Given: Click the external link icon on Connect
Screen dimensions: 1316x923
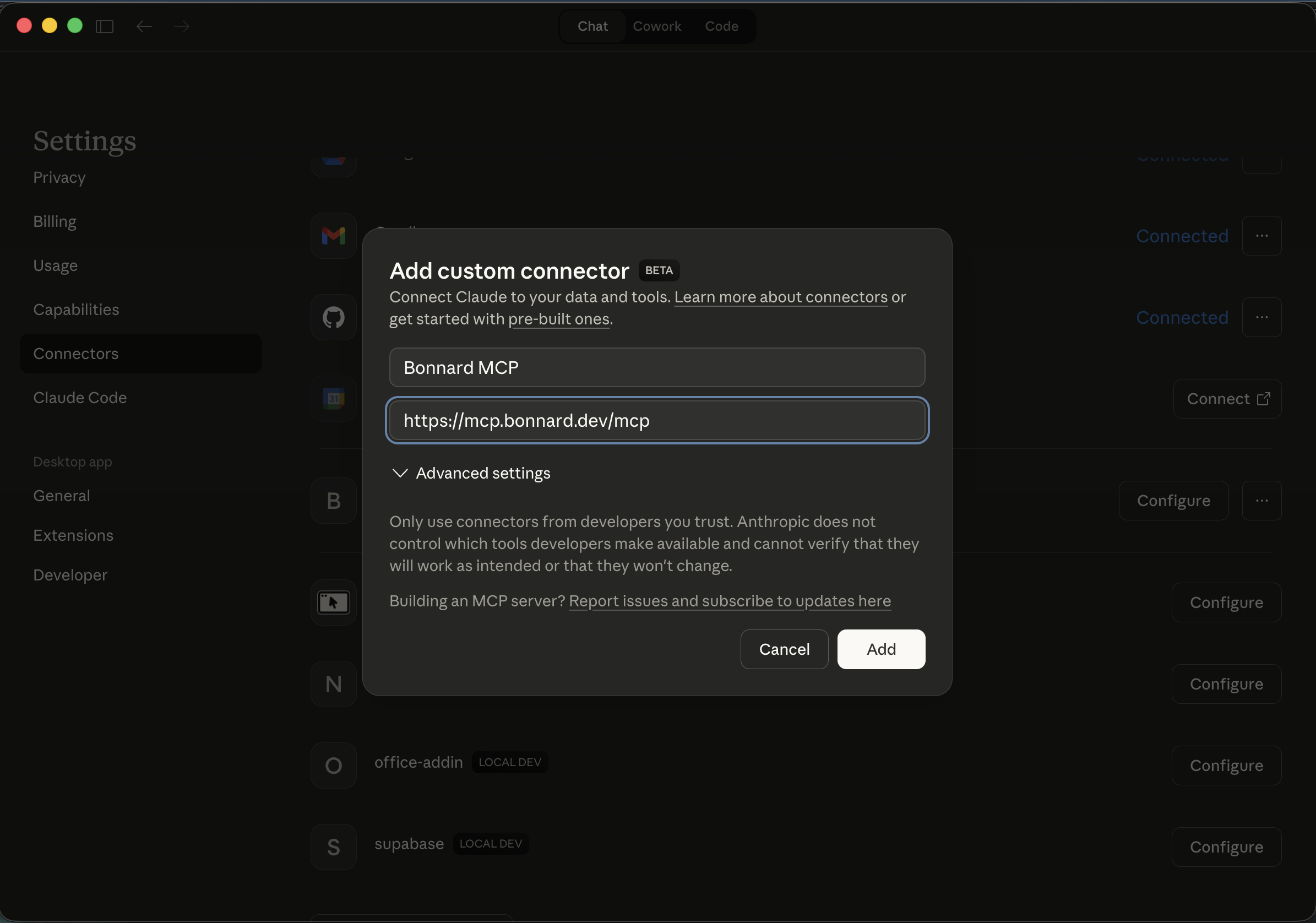Looking at the screenshot, I should pyautogui.click(x=1263, y=398).
